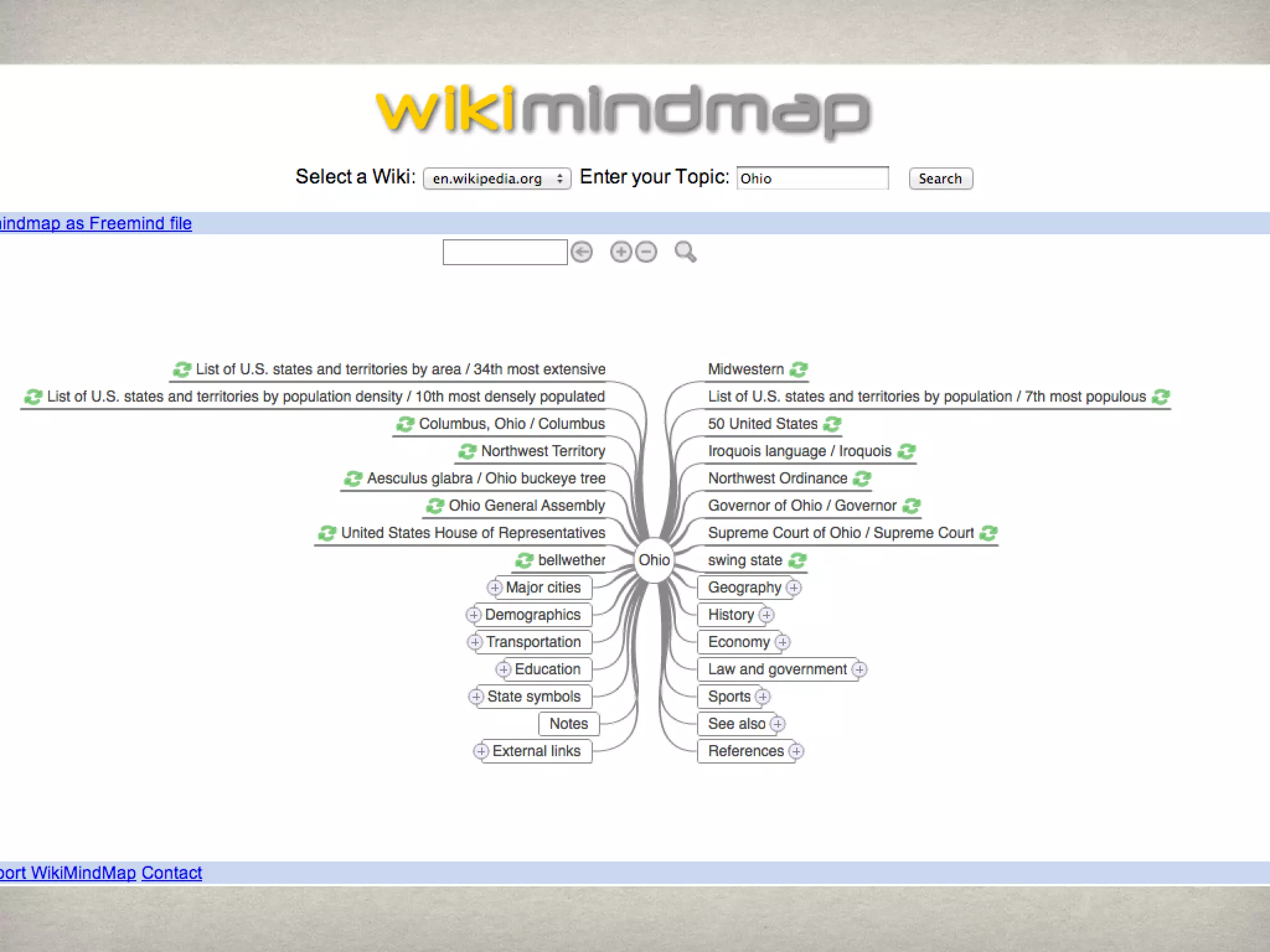Click green refresh icon next to Midwestern
1270x952 pixels.
(799, 370)
